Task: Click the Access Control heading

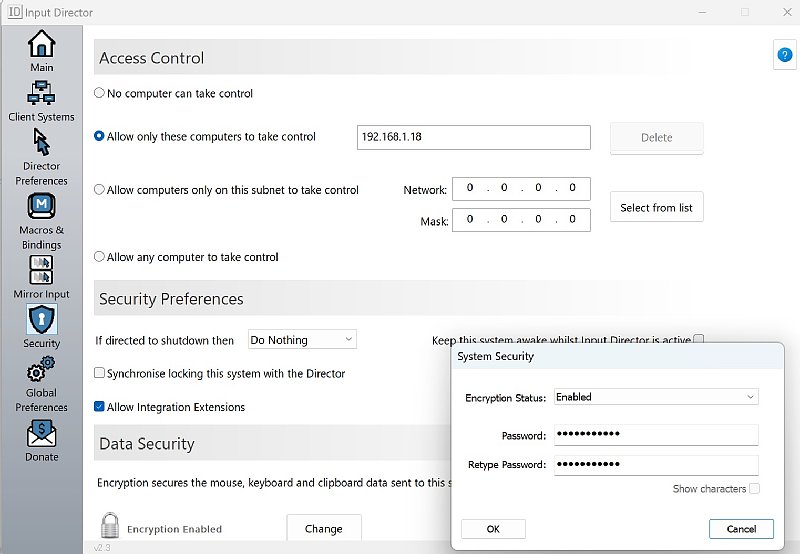Action: click(x=152, y=58)
